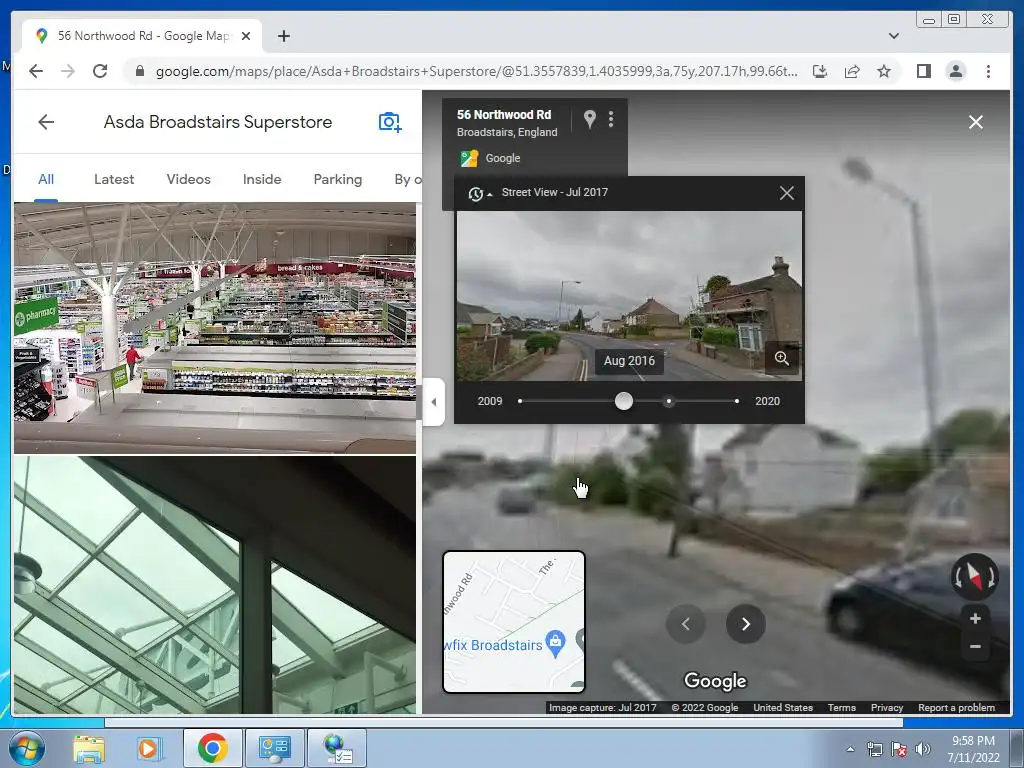The image size is (1024, 768).
Task: Select the All photos tab
Action: click(46, 179)
